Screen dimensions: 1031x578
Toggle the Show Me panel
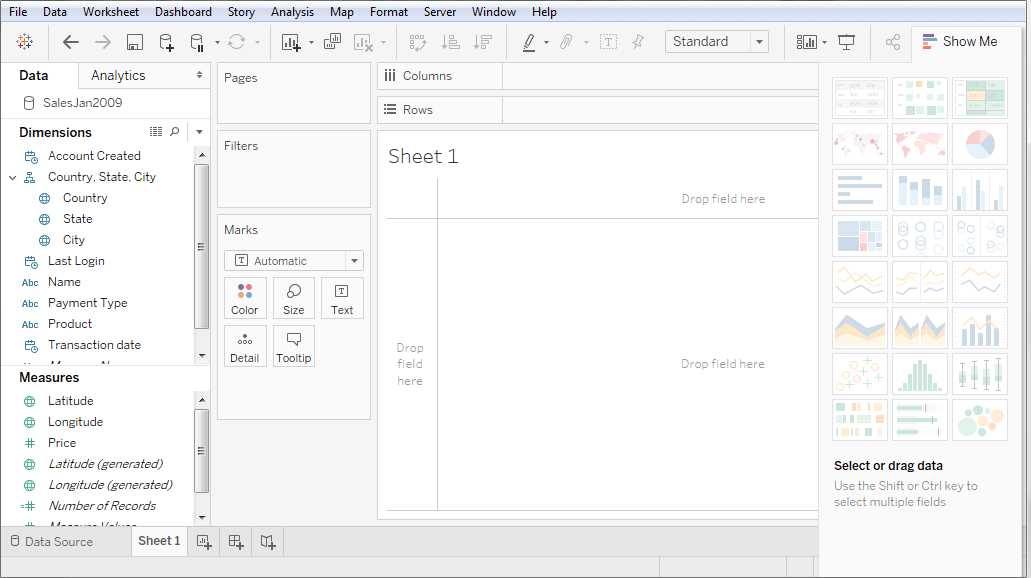point(960,41)
